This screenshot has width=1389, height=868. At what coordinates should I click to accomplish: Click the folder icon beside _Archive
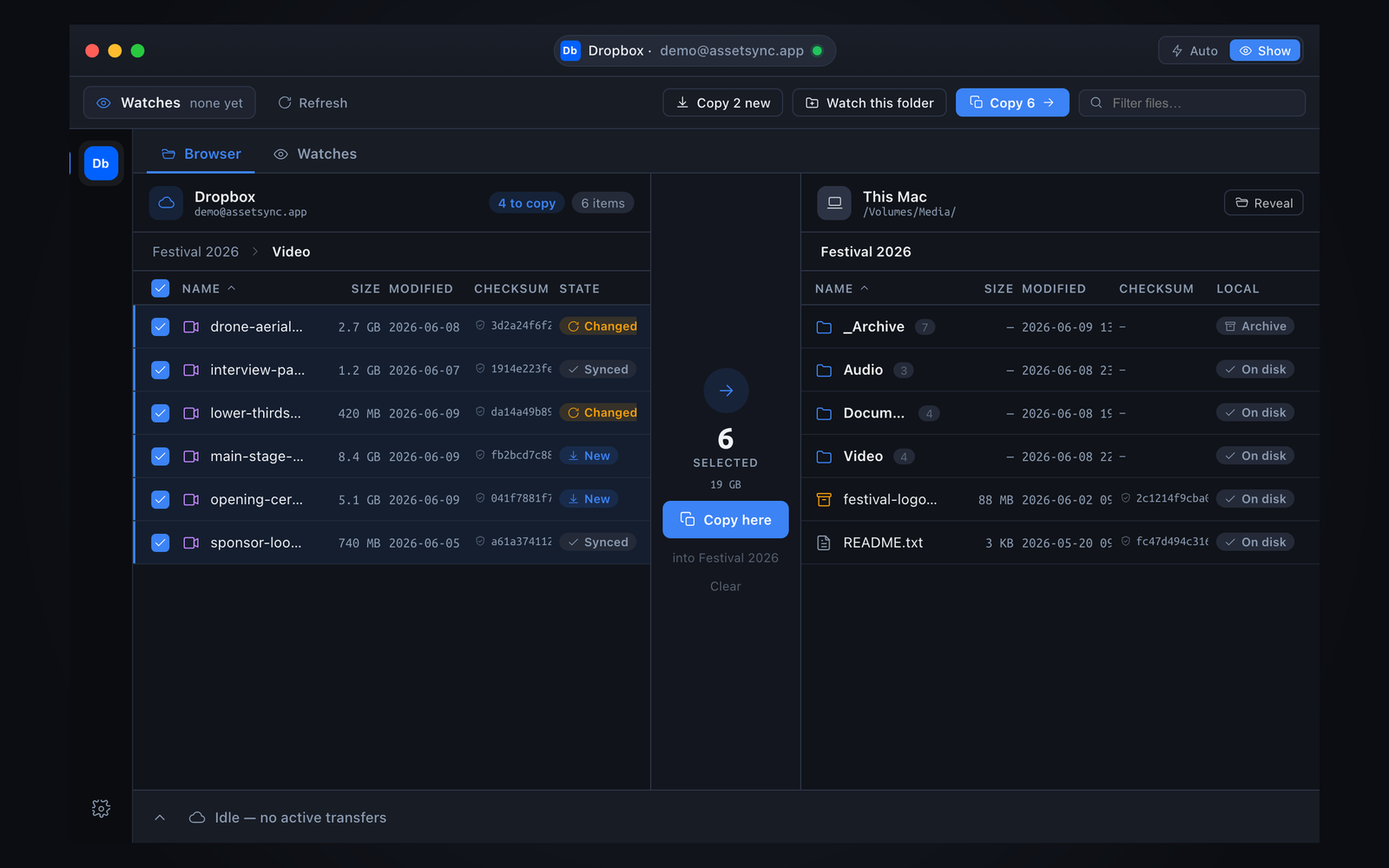(824, 327)
